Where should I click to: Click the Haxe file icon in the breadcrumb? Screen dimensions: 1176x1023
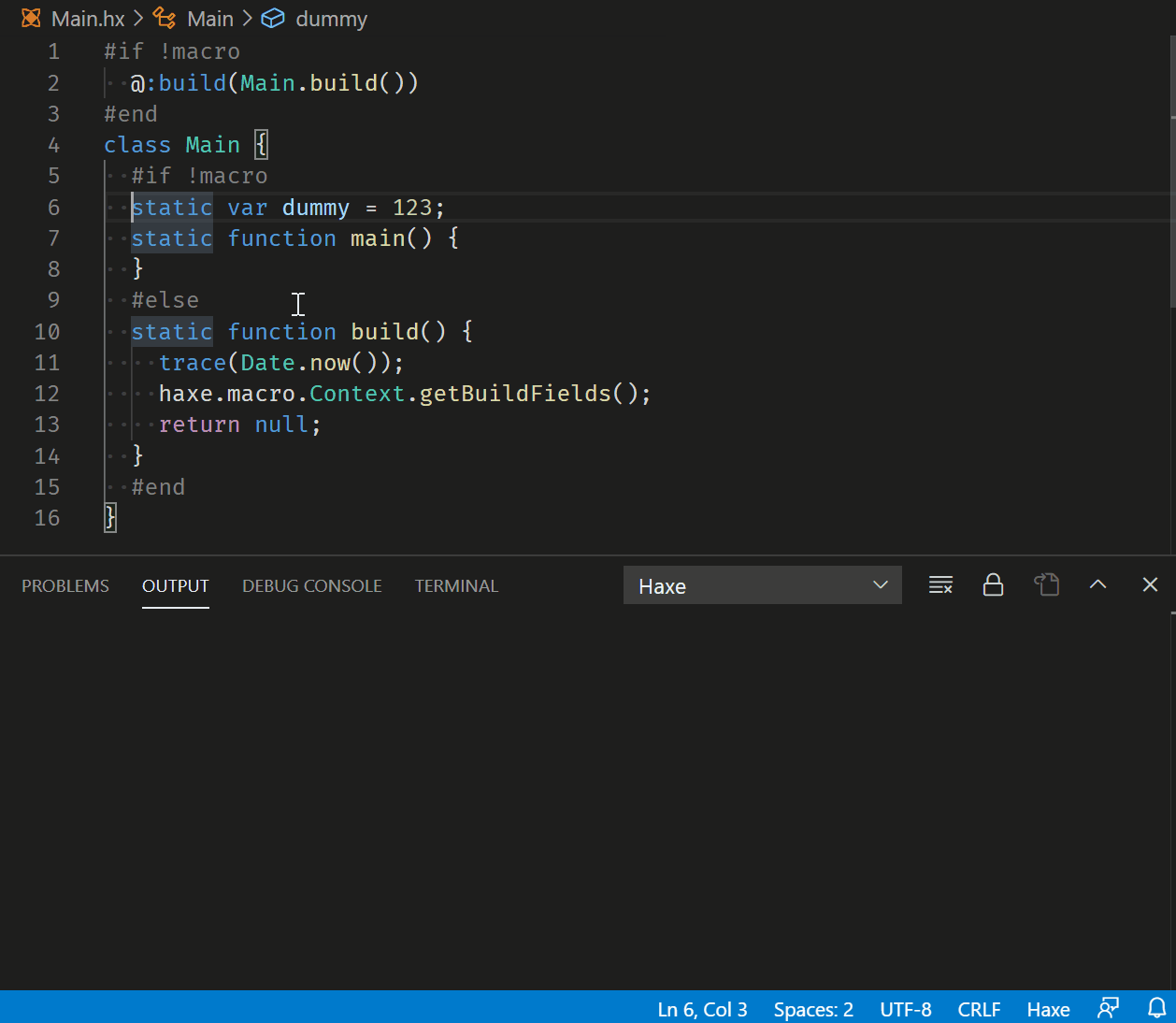coord(31,18)
